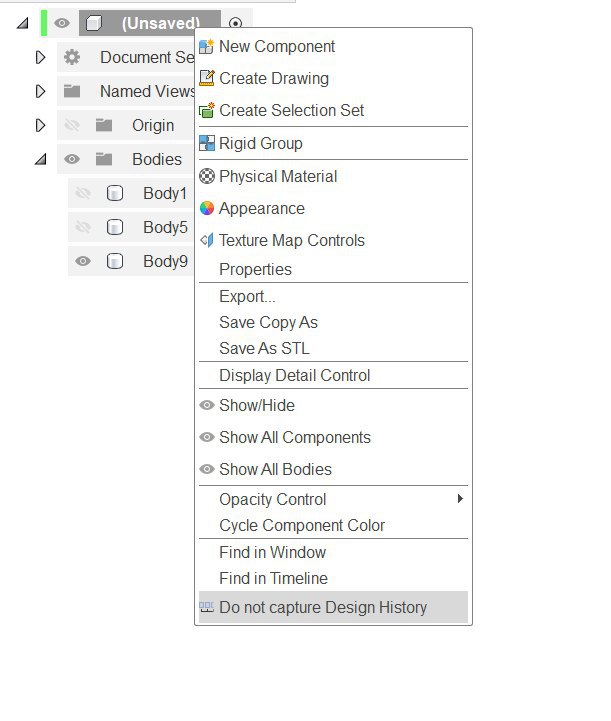Click the Show All Bodies eye icon
This screenshot has width=611, height=721.
(x=206, y=469)
